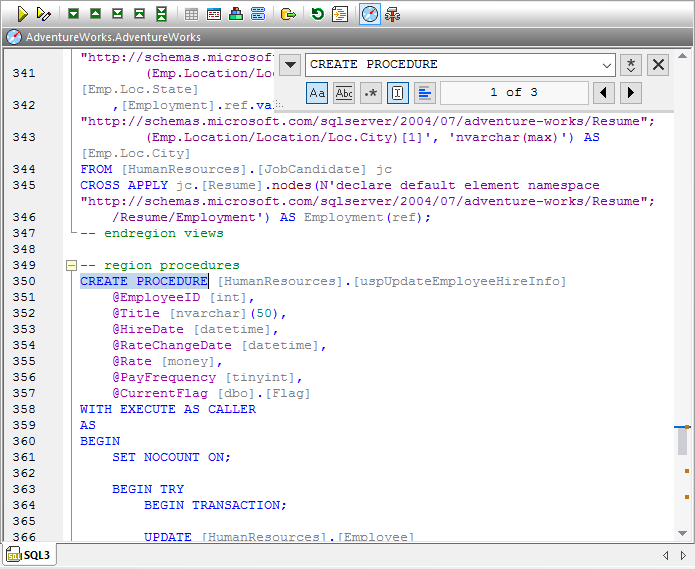Collapse the procedures region at line 349

coord(70,266)
